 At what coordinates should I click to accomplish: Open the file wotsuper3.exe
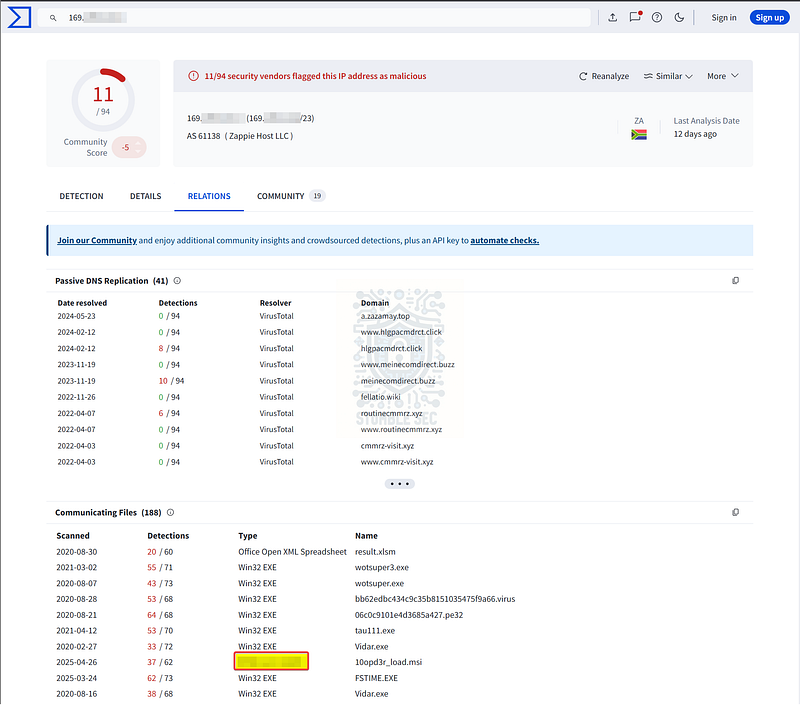(382, 567)
